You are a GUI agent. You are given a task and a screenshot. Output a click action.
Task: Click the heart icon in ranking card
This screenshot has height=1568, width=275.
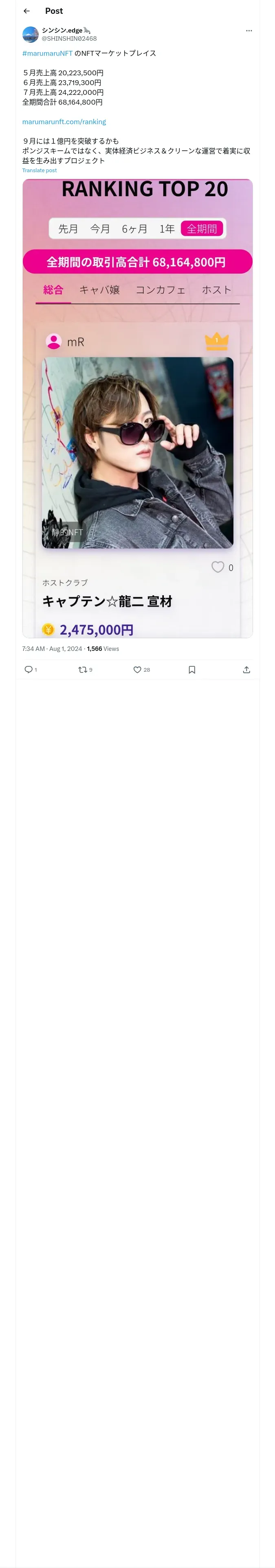pyautogui.click(x=218, y=567)
